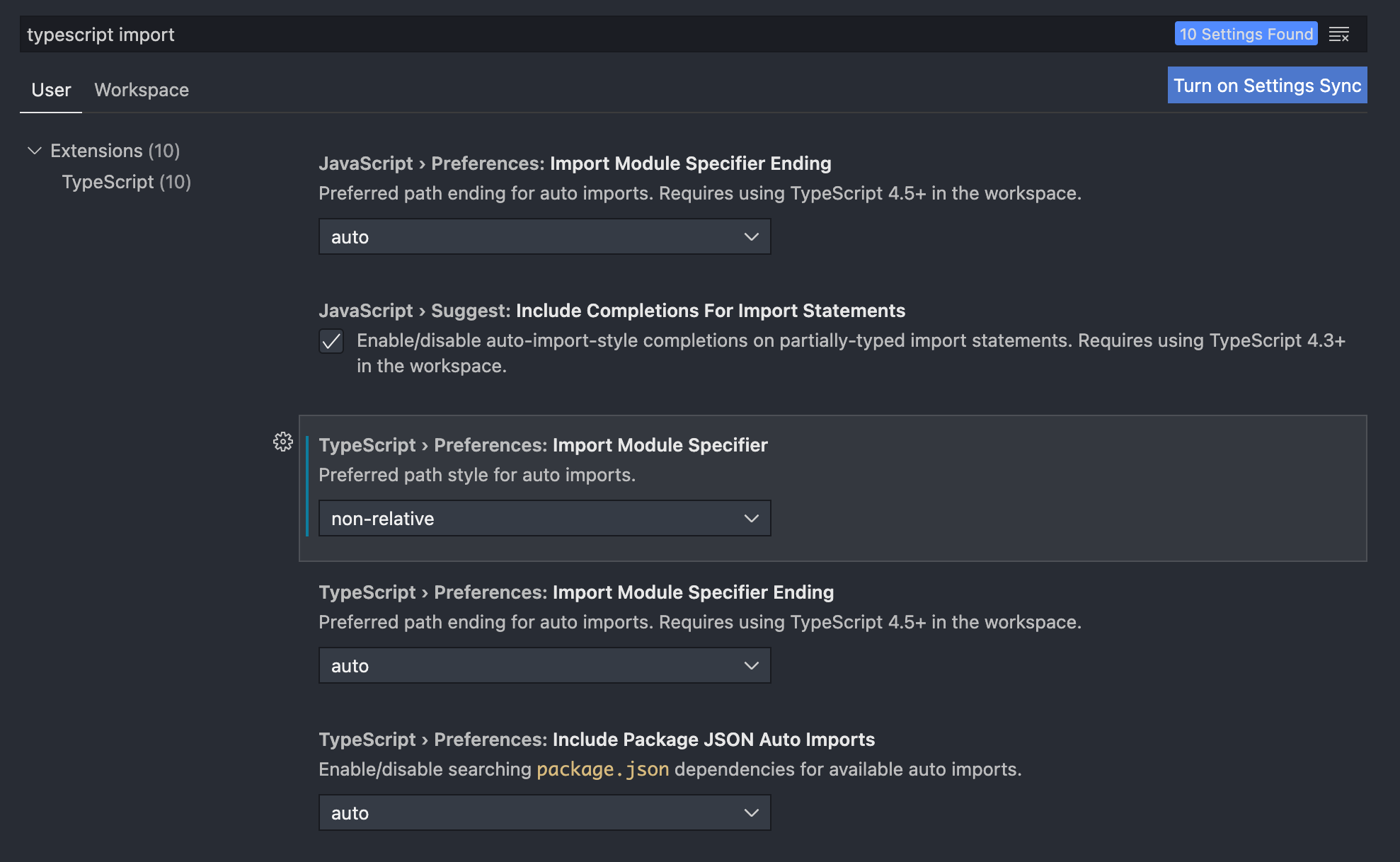Viewport: 1400px width, 862px height.
Task: Click Turn on Settings Sync button
Action: click(x=1266, y=86)
